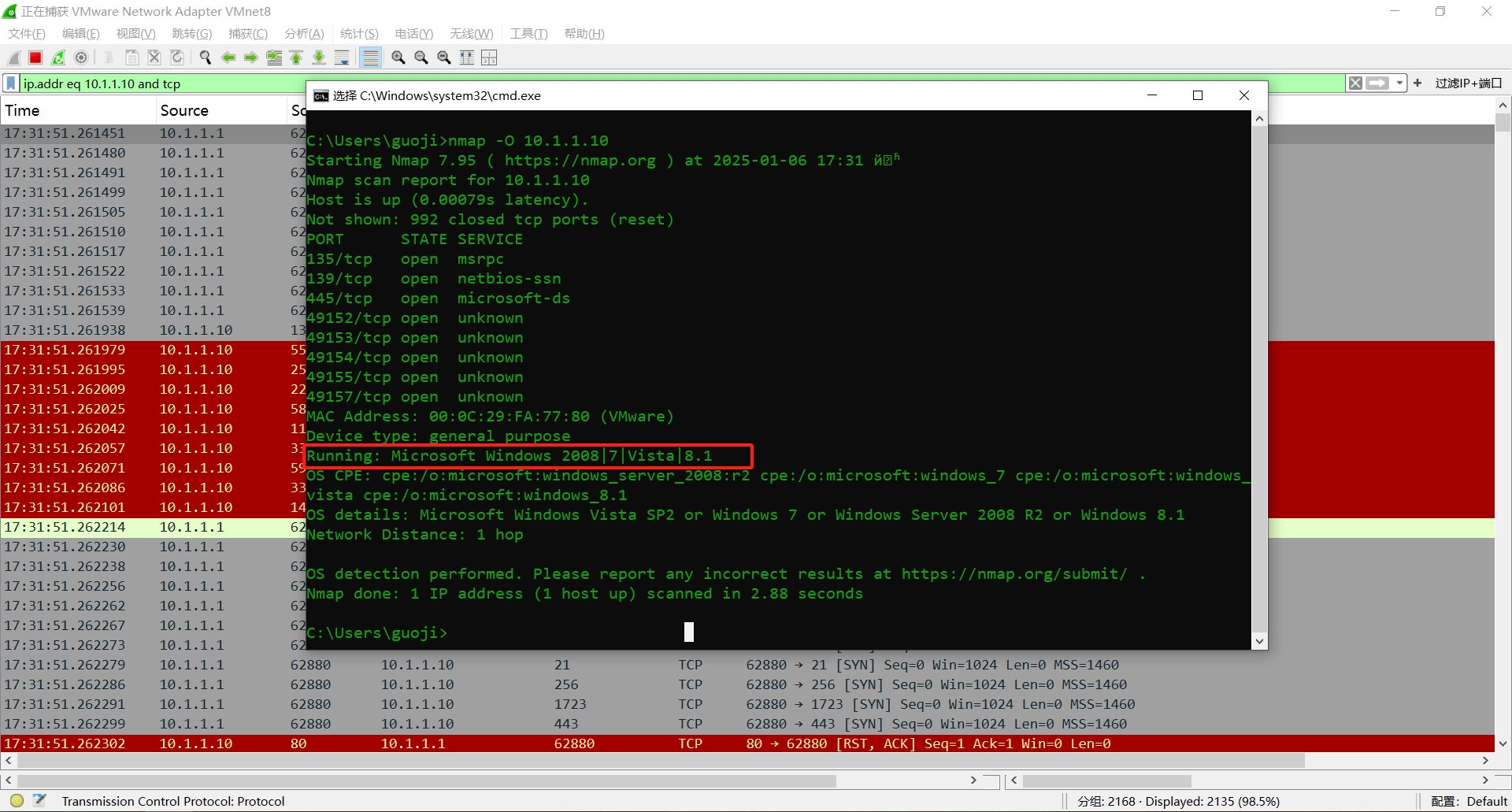Select the SYN packet to port 1723
The image size is (1512, 812).
point(748,704)
